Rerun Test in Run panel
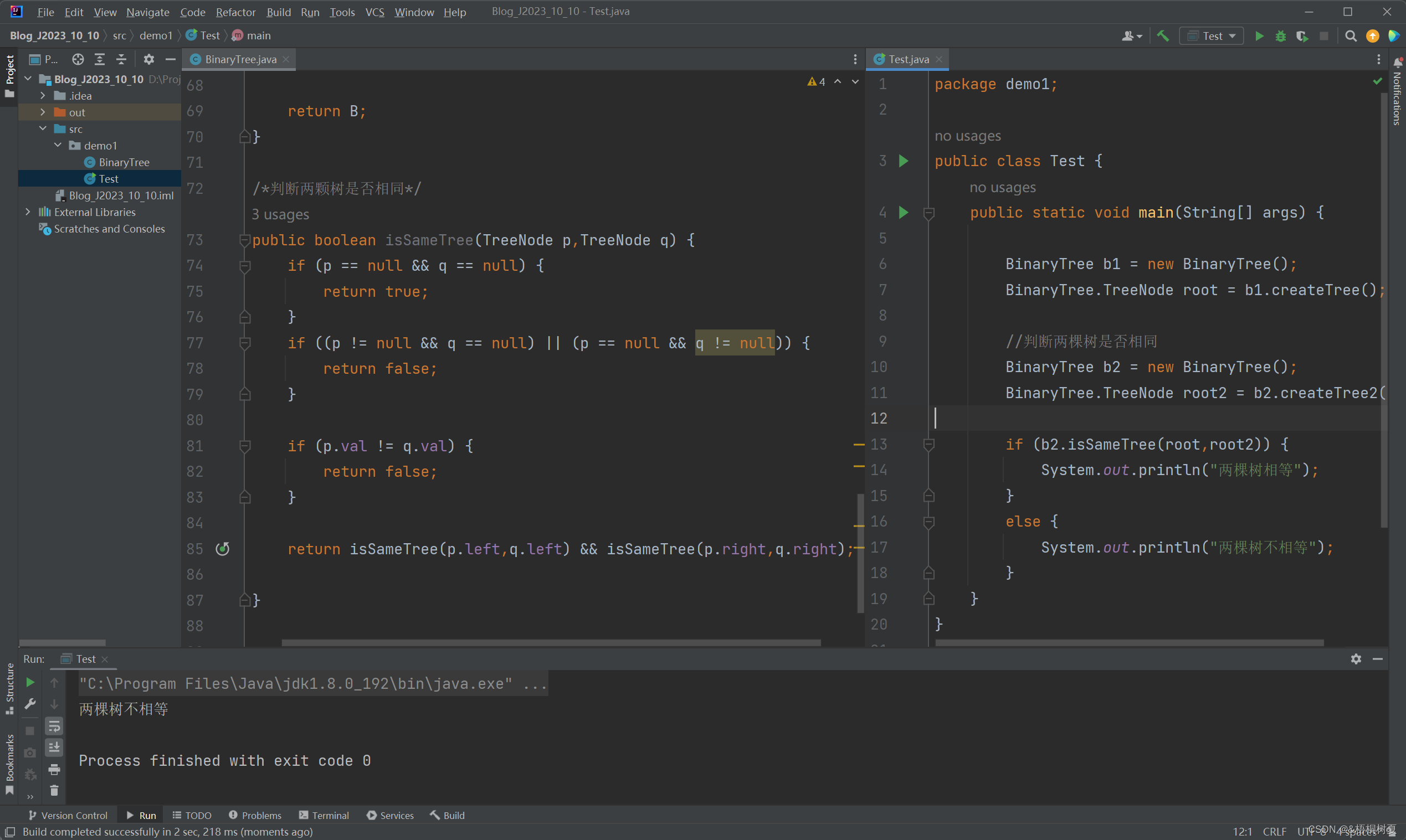Viewport: 1406px width, 840px height. point(30,682)
